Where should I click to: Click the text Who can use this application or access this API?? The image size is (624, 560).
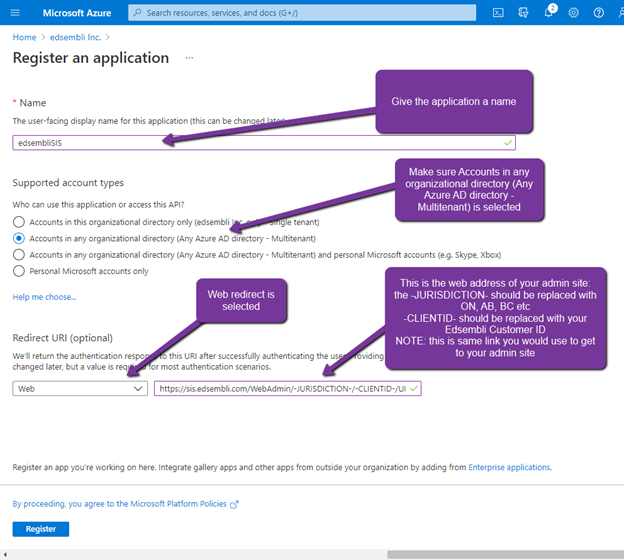pyautogui.click(x=98, y=205)
